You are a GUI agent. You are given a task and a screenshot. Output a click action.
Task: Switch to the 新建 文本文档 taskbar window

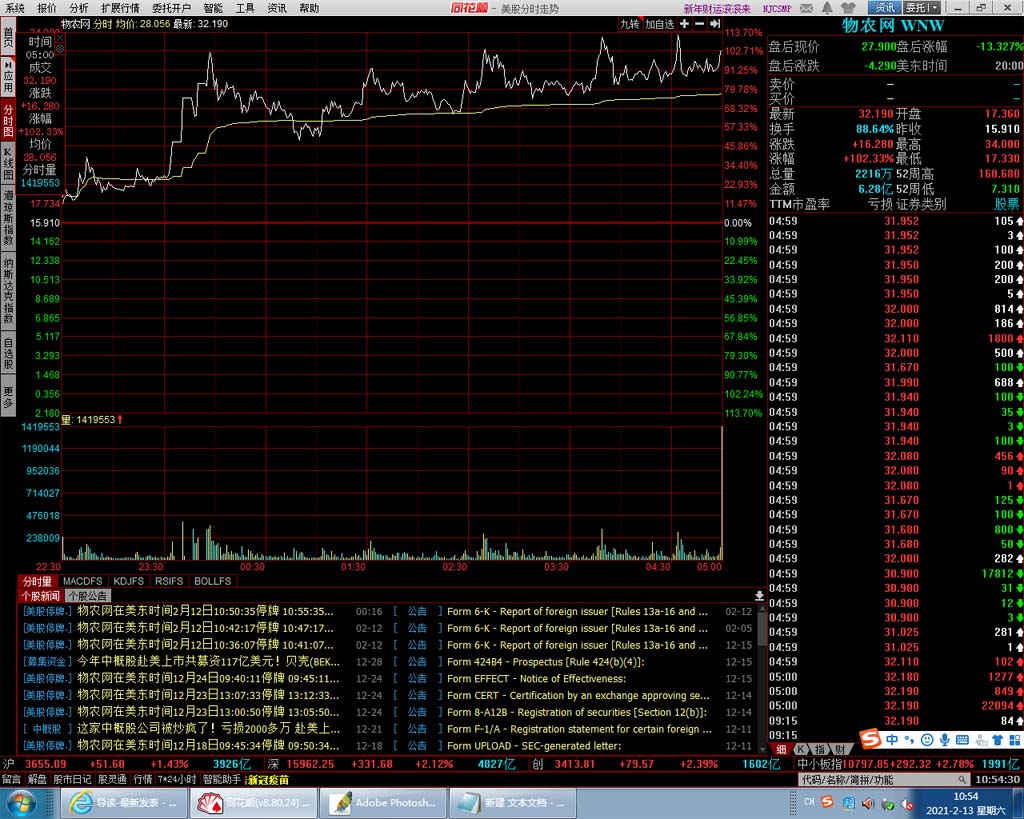(513, 803)
